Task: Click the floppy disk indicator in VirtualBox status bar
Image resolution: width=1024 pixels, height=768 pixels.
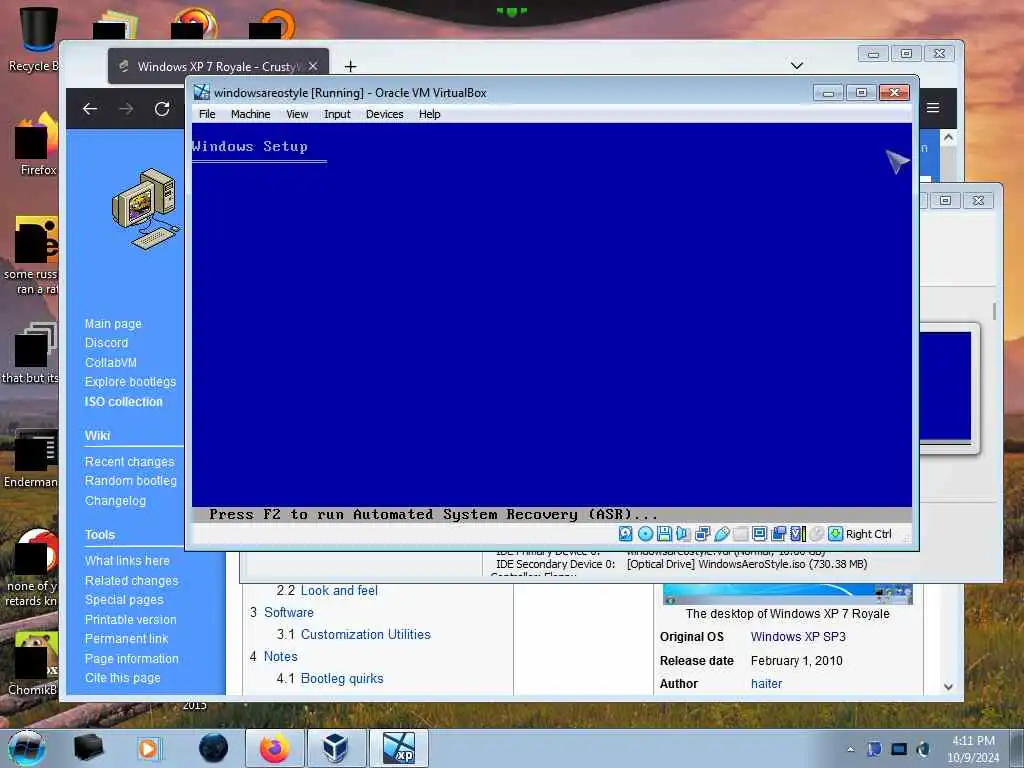Action: [664, 534]
